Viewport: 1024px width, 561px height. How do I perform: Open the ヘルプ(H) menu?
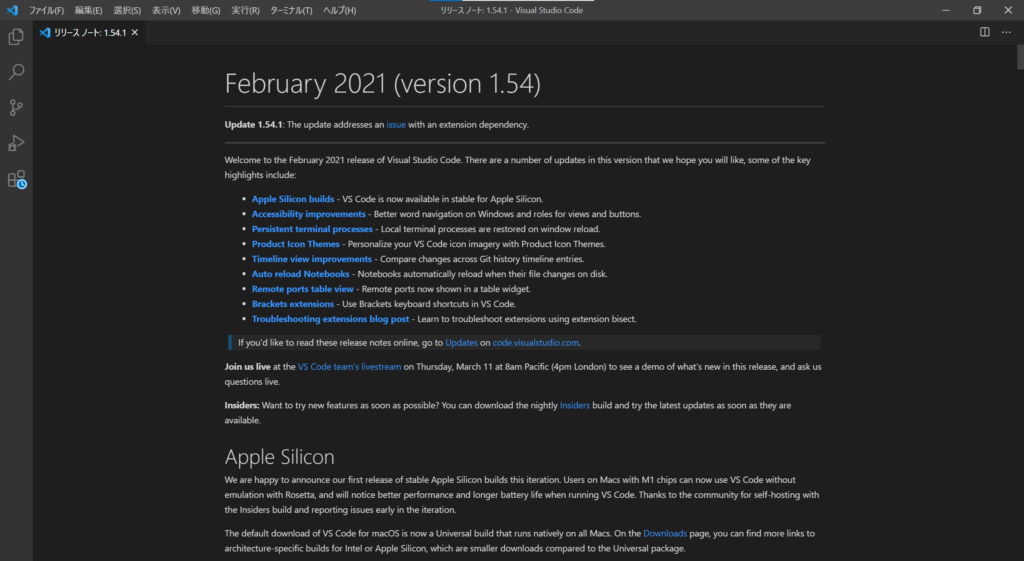coord(340,10)
